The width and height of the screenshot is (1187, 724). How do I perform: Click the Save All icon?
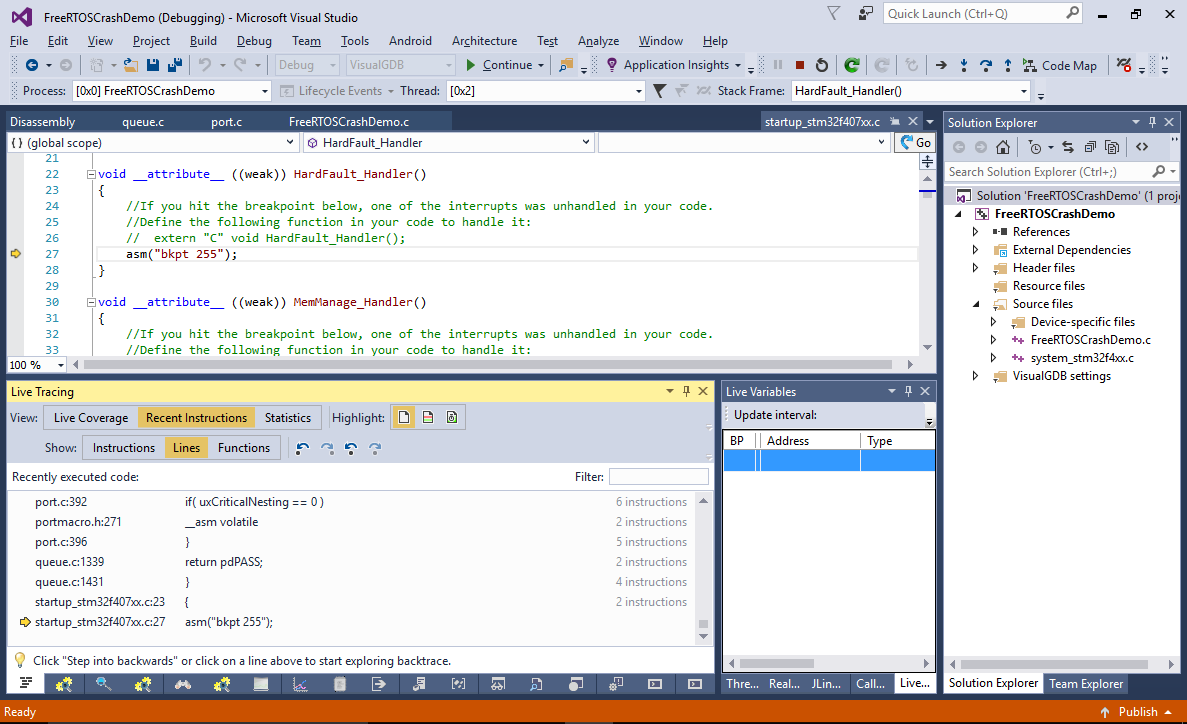tap(174, 65)
